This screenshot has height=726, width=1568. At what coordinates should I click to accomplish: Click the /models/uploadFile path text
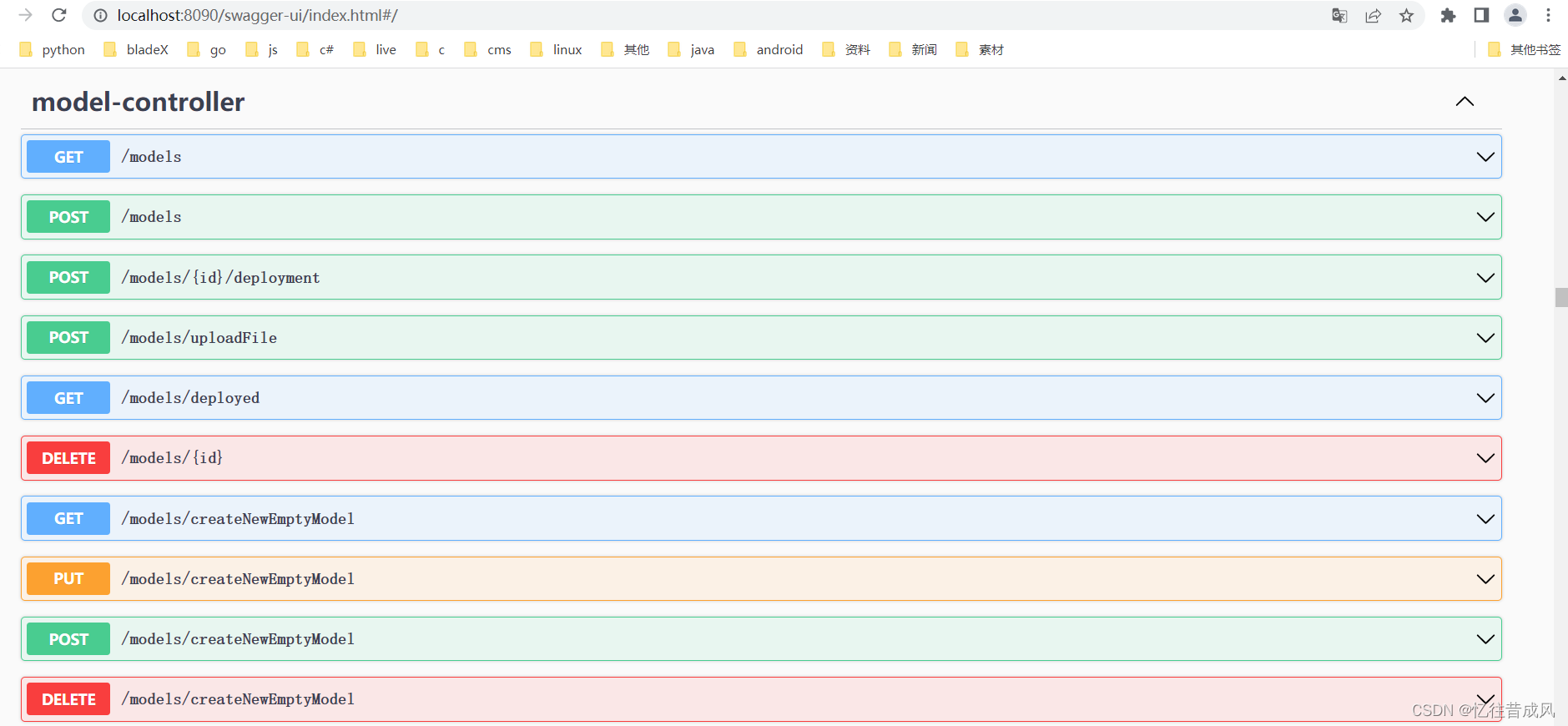(199, 337)
